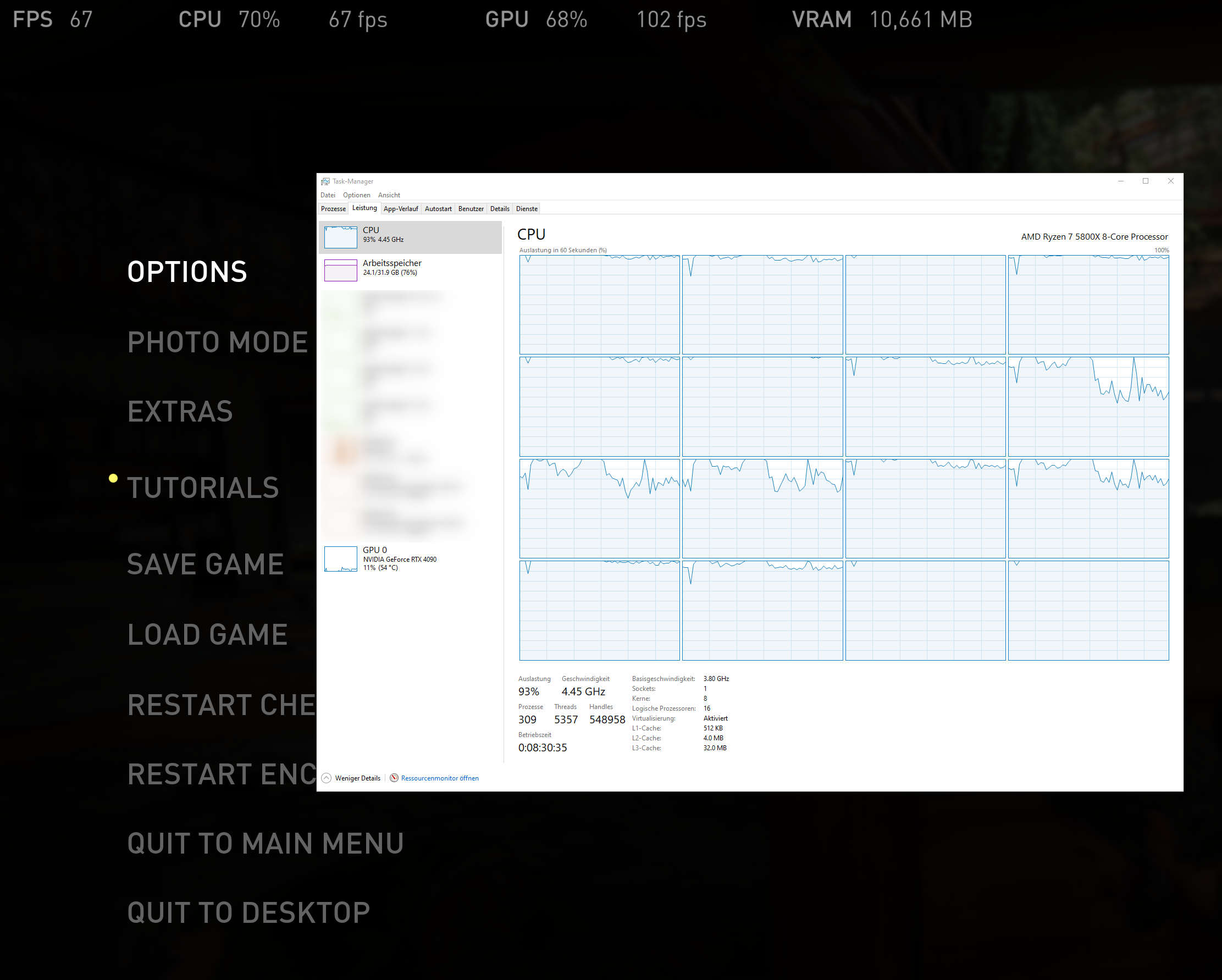Switch to the Dienste tab
This screenshot has width=1222, height=980.
pos(527,208)
